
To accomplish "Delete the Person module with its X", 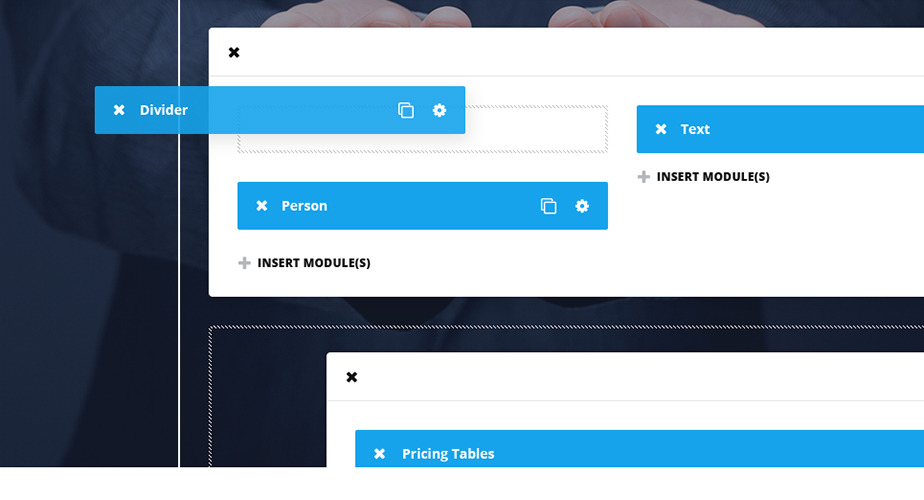I will point(262,206).
